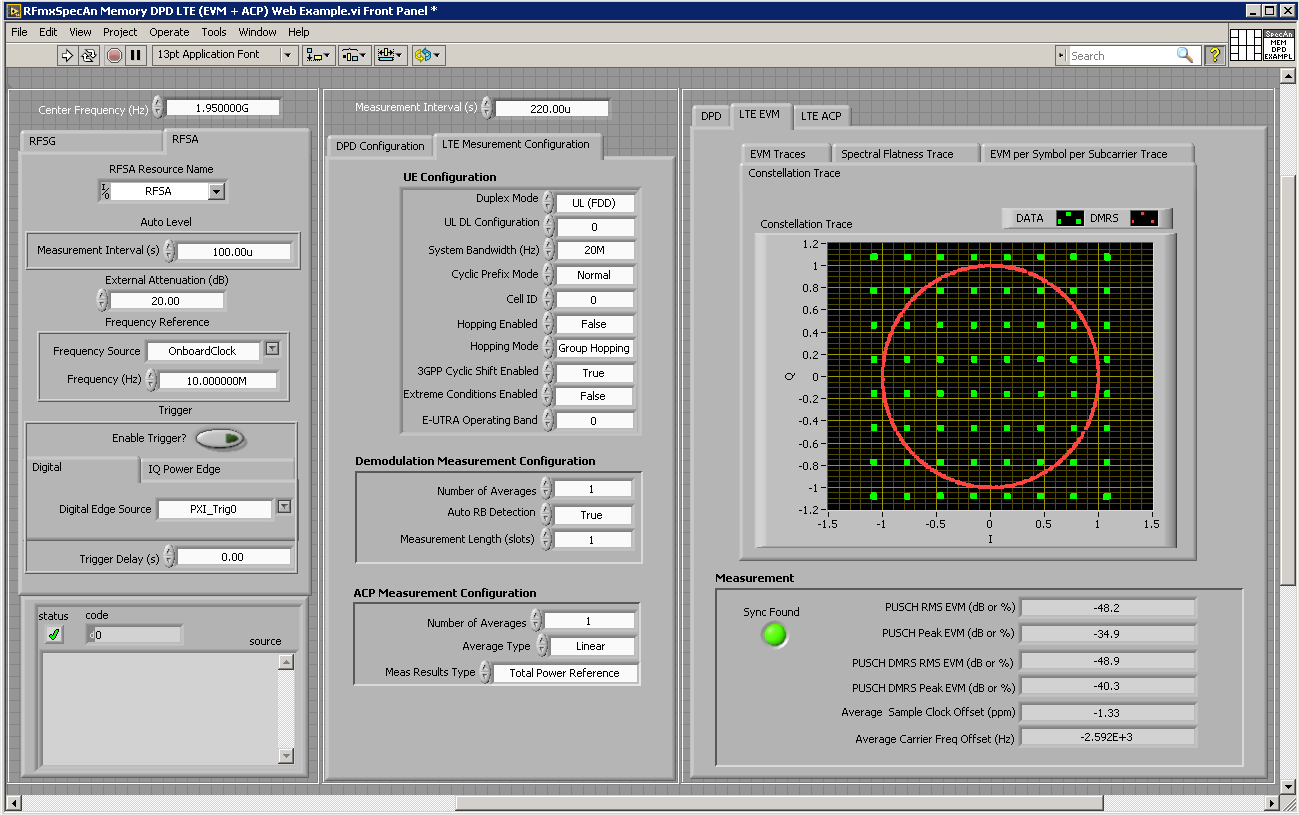The height and width of the screenshot is (815, 1299).
Task: Toggle the Enable Trigger switch
Action: (221, 438)
